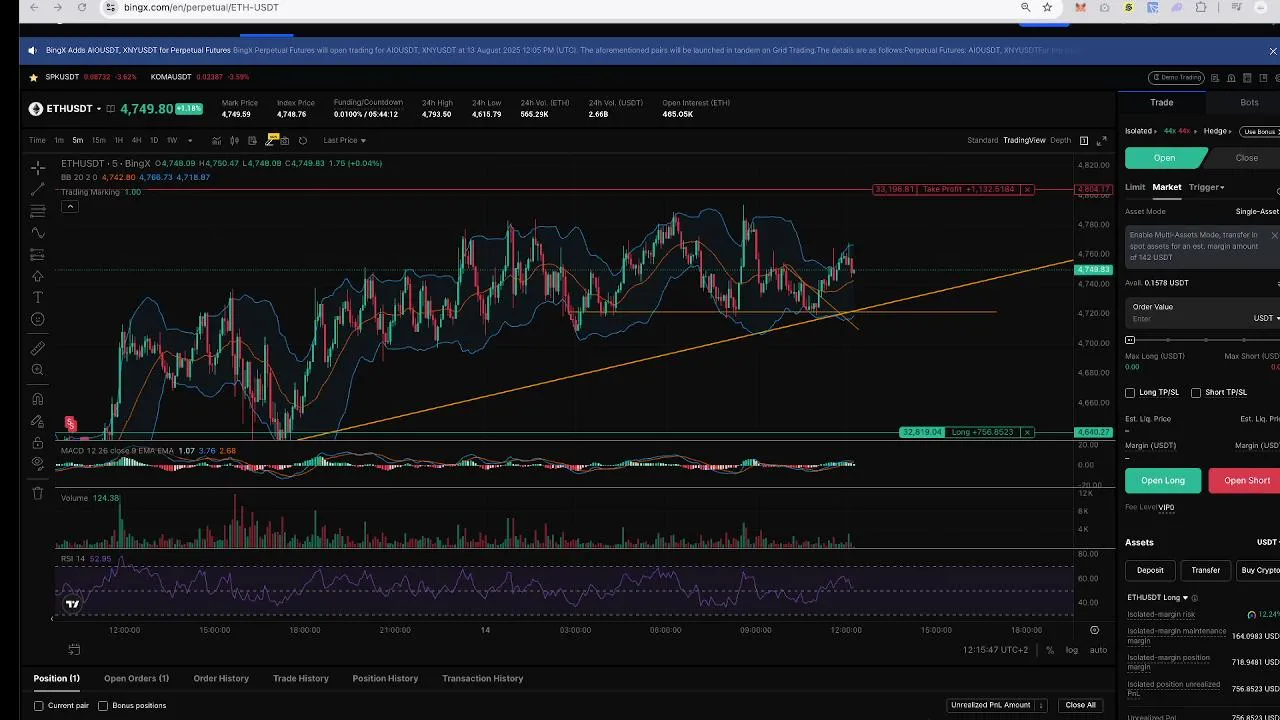The width and height of the screenshot is (1280, 720).
Task: Open the Trigger order type dropdown
Action: click(x=1206, y=187)
